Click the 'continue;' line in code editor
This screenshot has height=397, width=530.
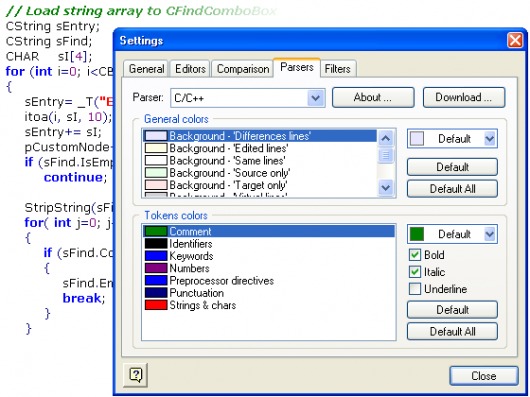pyautogui.click(x=75, y=177)
